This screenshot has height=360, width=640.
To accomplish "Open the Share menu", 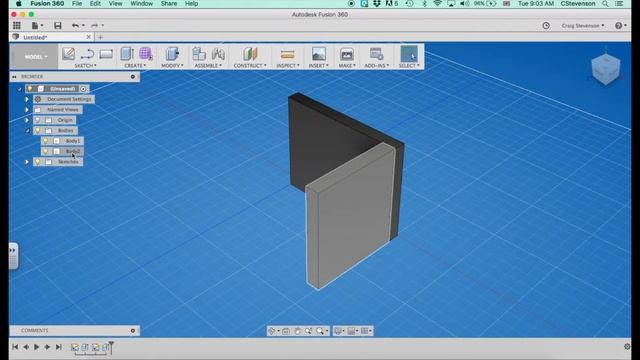I will point(169,4).
